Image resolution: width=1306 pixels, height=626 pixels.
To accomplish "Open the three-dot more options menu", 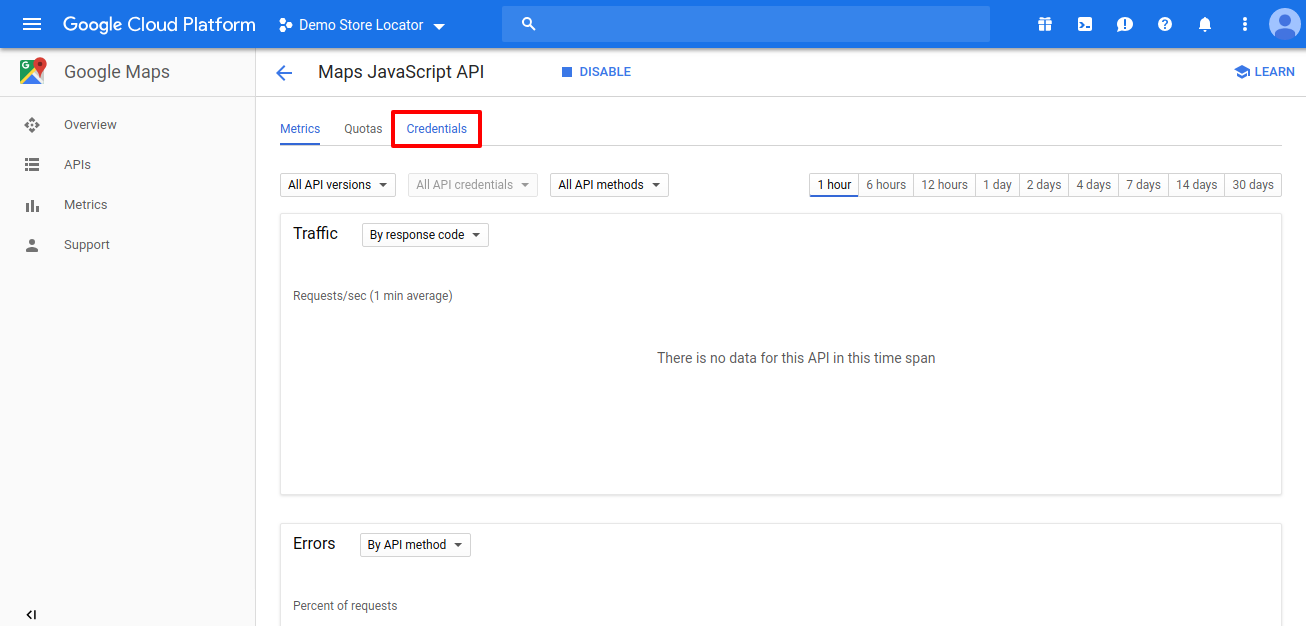I will [x=1245, y=24].
